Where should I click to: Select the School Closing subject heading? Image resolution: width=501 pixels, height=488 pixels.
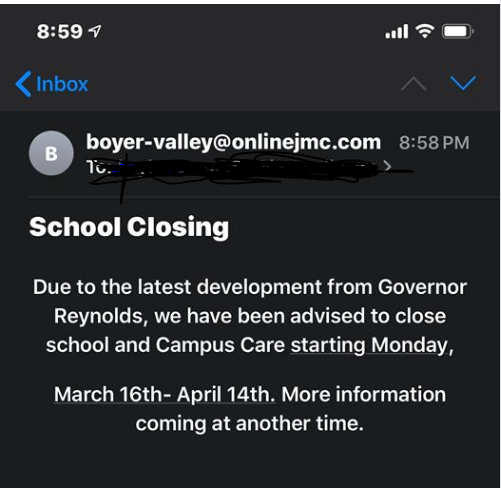pos(129,227)
